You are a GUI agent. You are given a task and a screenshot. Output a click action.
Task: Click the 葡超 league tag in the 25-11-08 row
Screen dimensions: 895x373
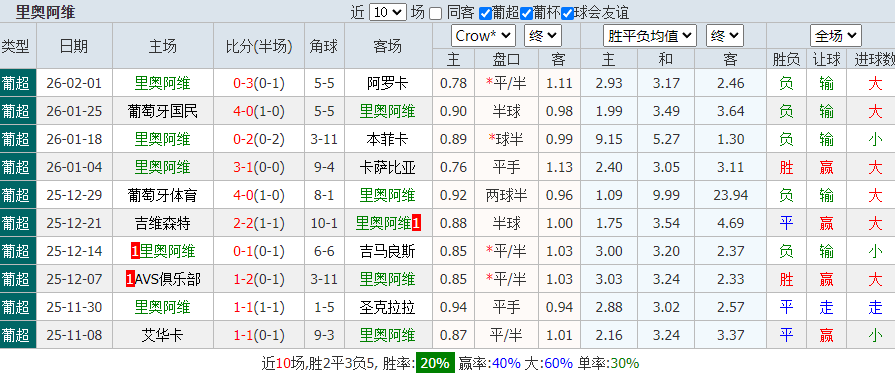click(x=15, y=335)
